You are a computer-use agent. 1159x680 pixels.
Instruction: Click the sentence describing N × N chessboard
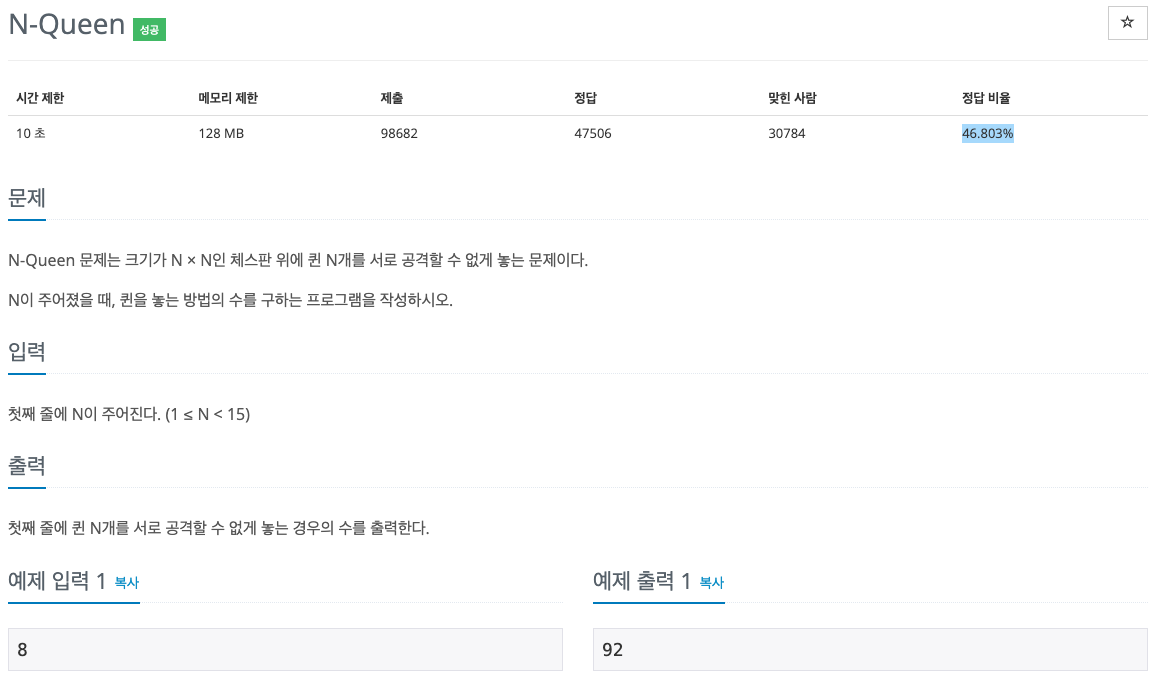point(298,260)
